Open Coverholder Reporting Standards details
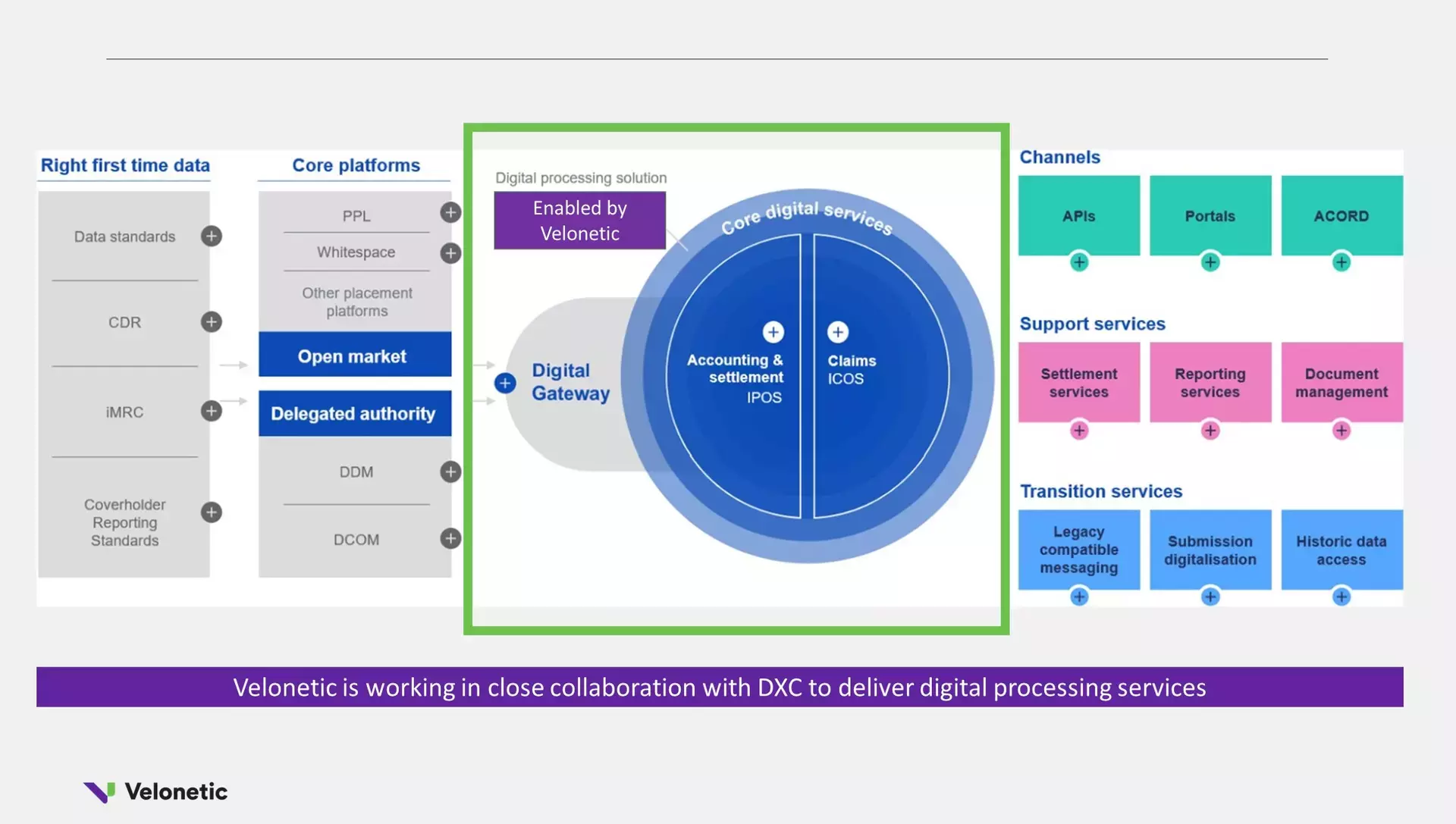The height and width of the screenshot is (824, 1456). click(x=211, y=512)
